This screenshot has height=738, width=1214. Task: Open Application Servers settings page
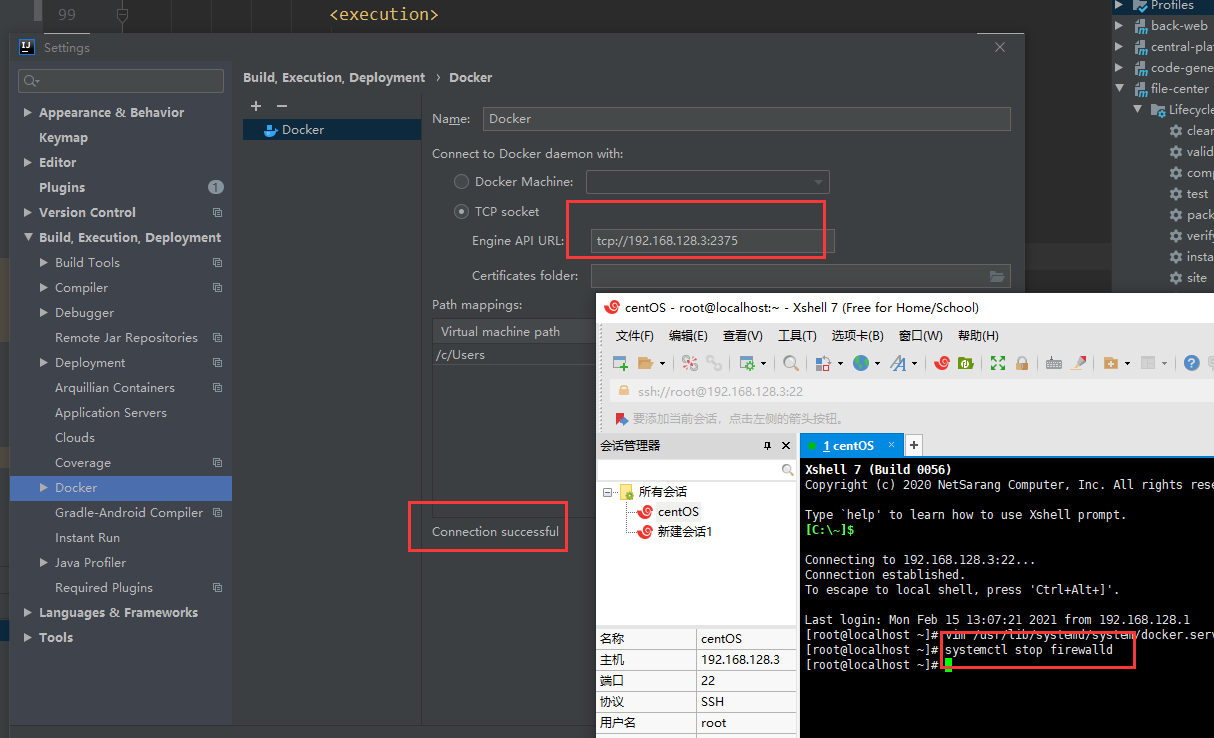[111, 413]
